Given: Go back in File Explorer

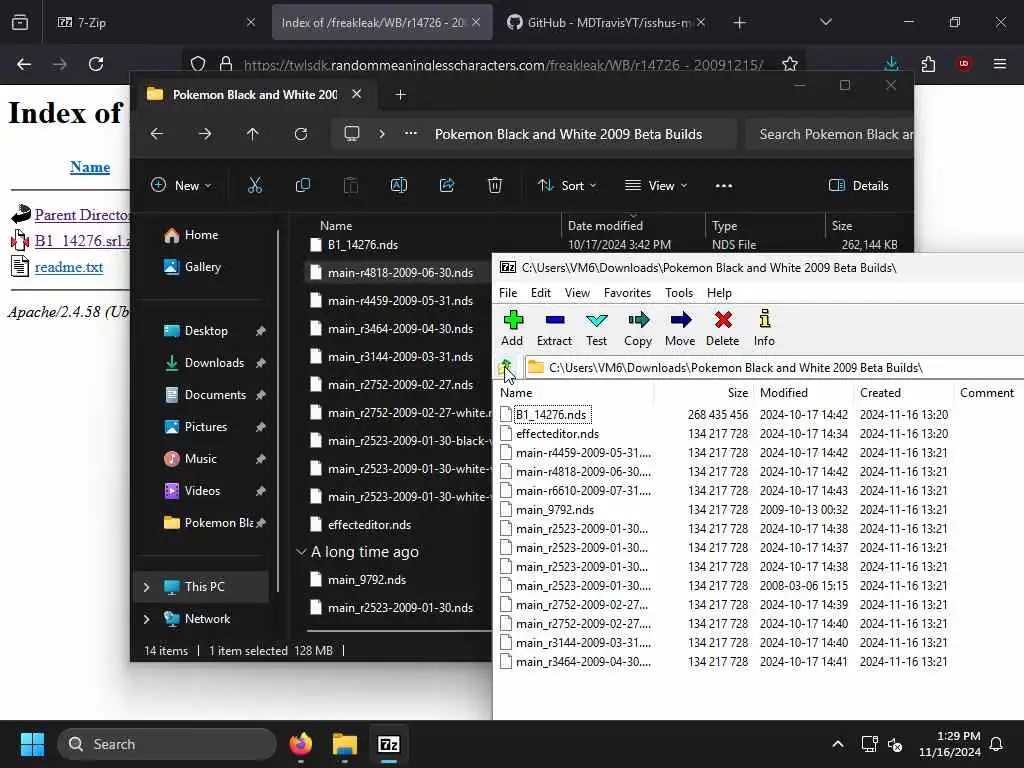Looking at the screenshot, I should coord(157,134).
